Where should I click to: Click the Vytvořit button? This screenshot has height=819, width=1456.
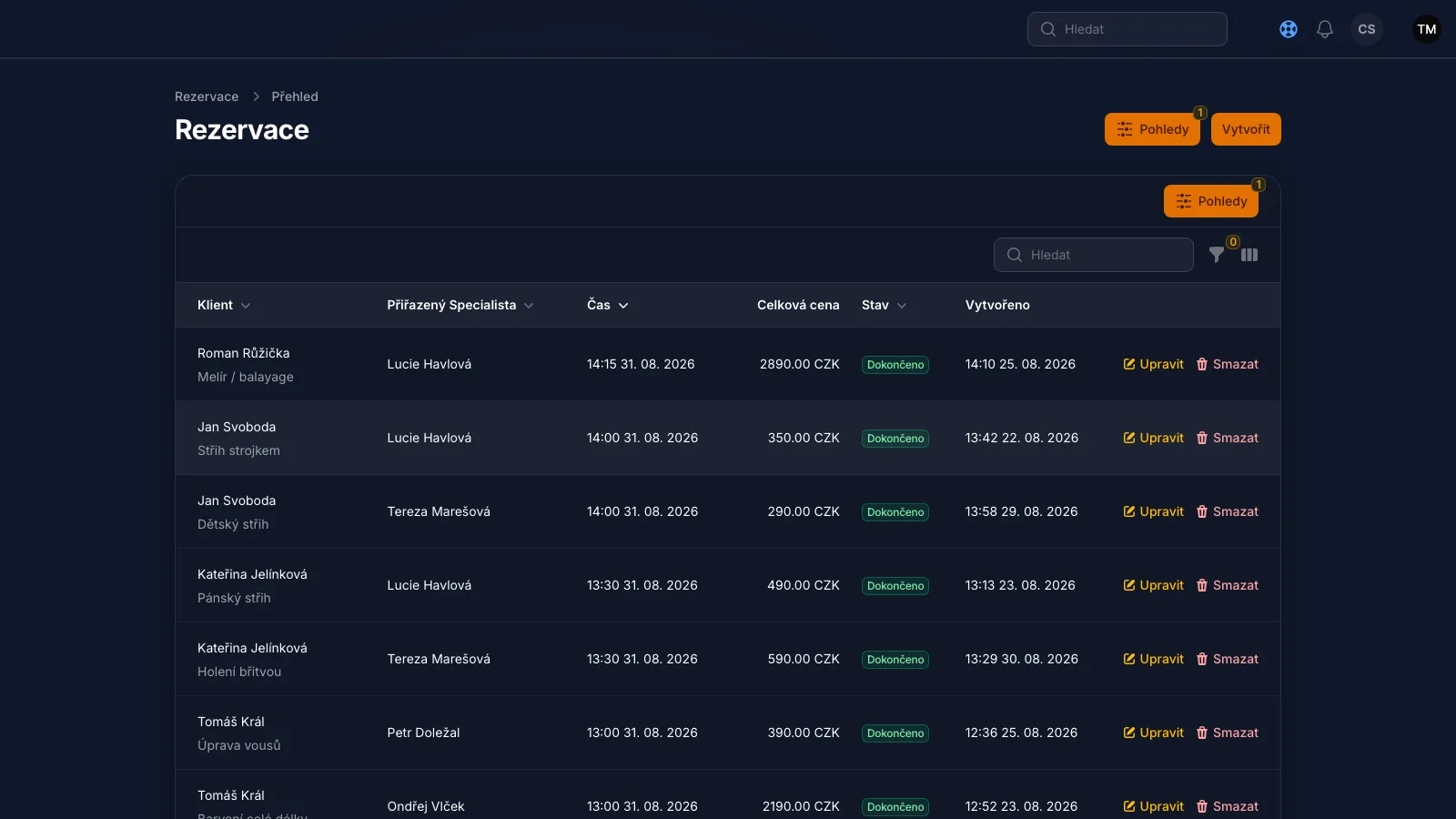(1246, 129)
